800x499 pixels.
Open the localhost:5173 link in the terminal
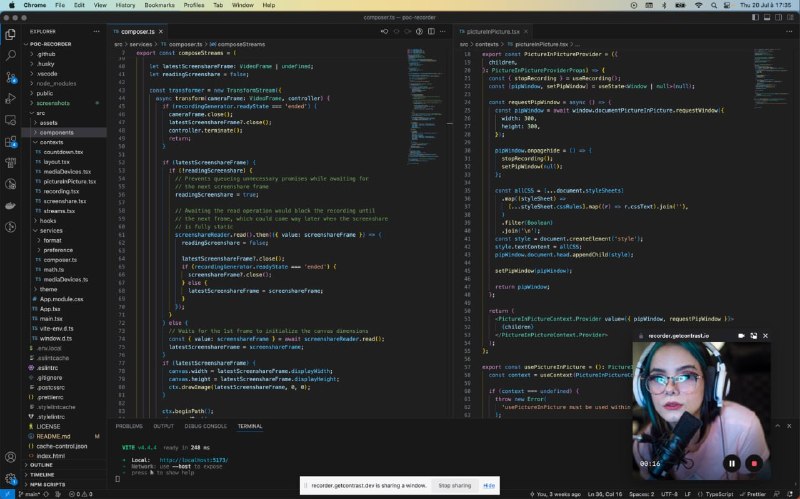[x=193, y=460]
